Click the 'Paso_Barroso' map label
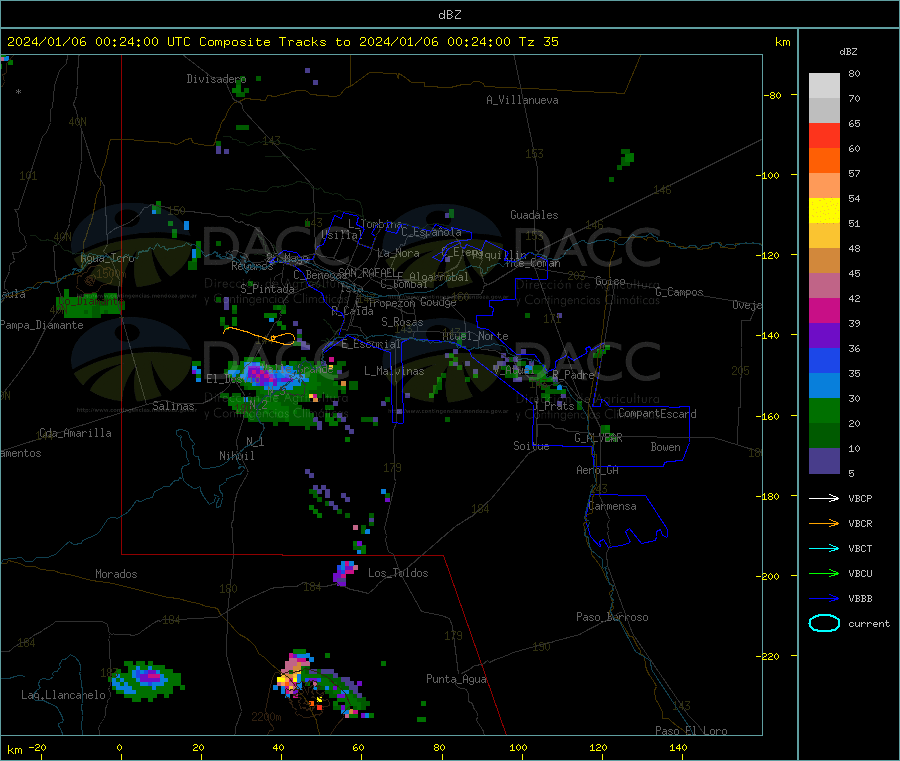Viewport: 900px width, 761px height. [612, 617]
